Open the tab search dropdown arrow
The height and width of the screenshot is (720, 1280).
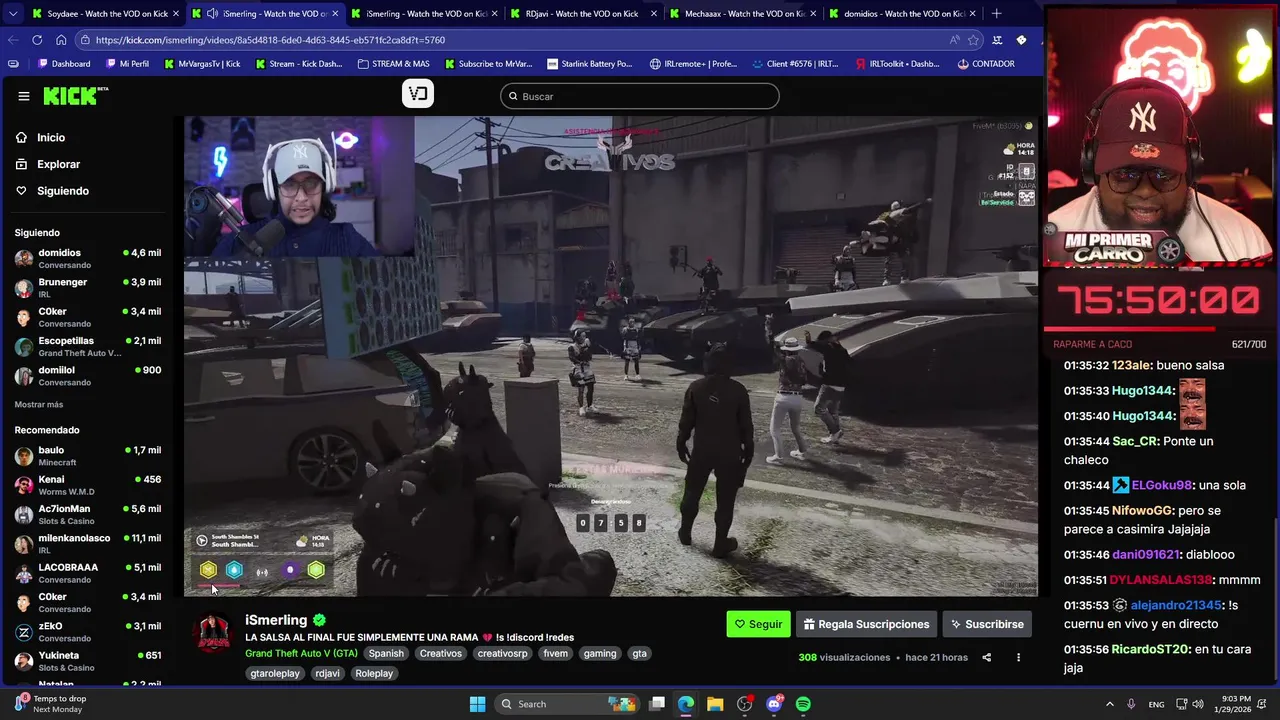point(12,14)
